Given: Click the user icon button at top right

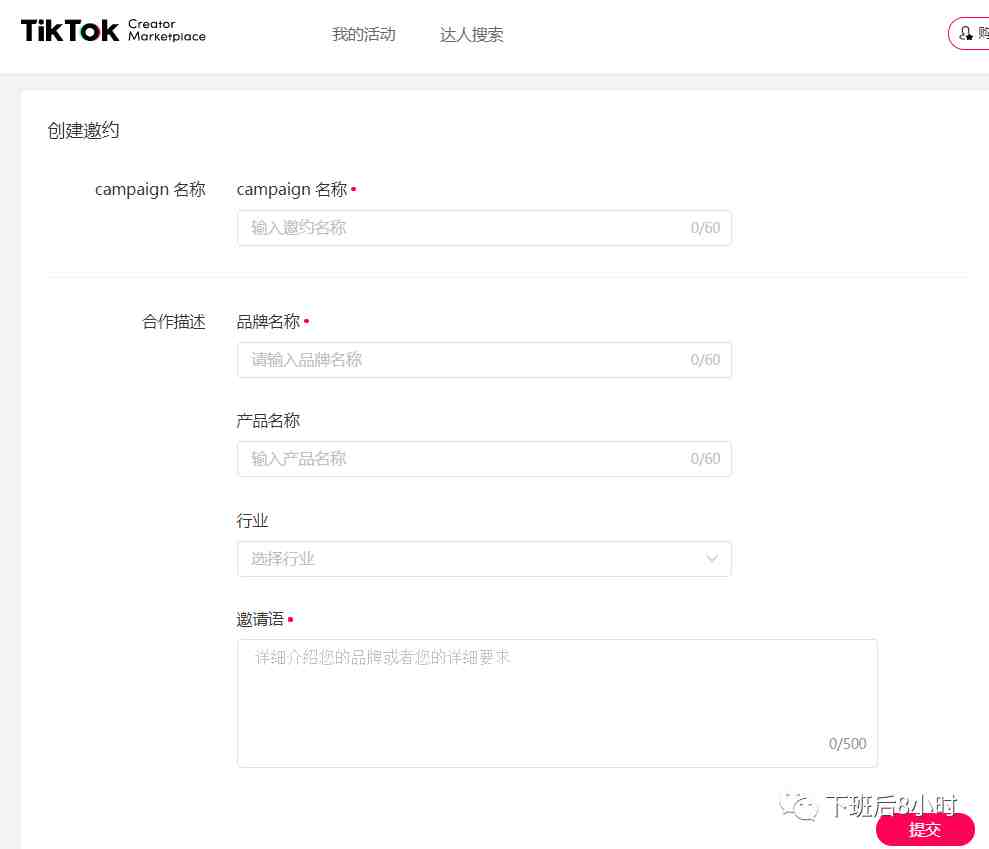Looking at the screenshot, I should (969, 33).
